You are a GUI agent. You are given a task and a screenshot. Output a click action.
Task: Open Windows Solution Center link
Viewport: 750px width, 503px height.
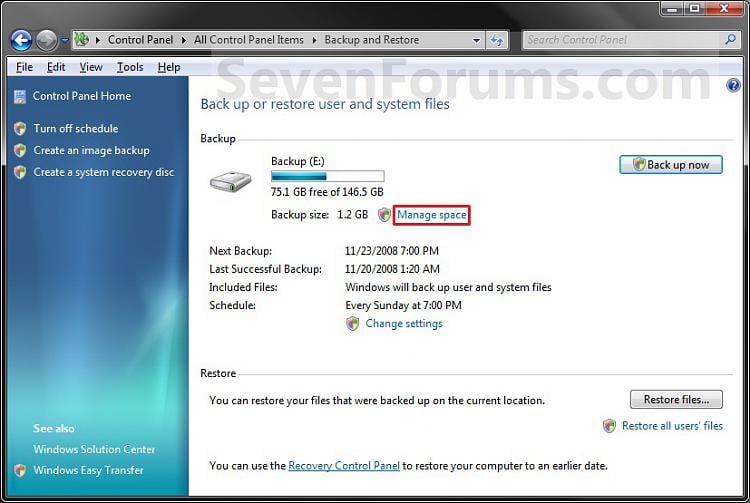tap(94, 449)
